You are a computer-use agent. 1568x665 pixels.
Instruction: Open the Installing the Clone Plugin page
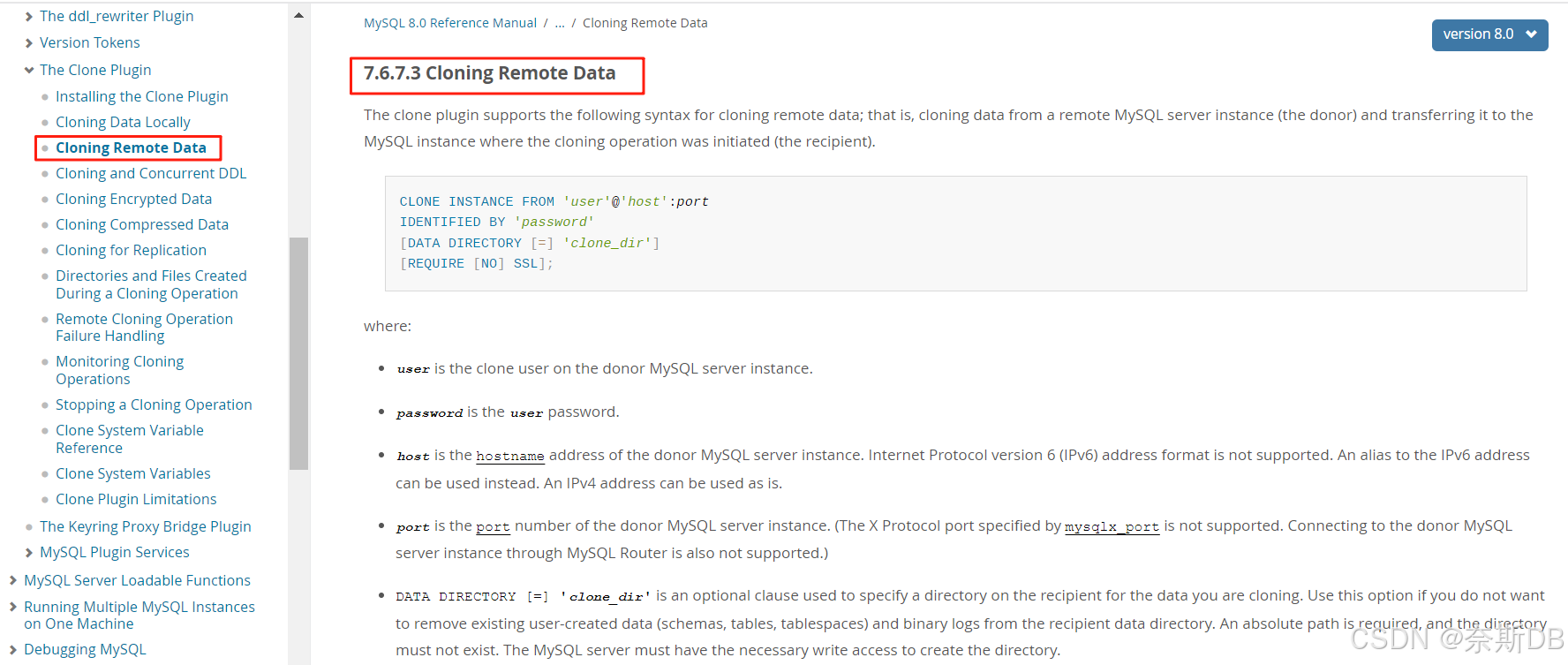coord(142,96)
